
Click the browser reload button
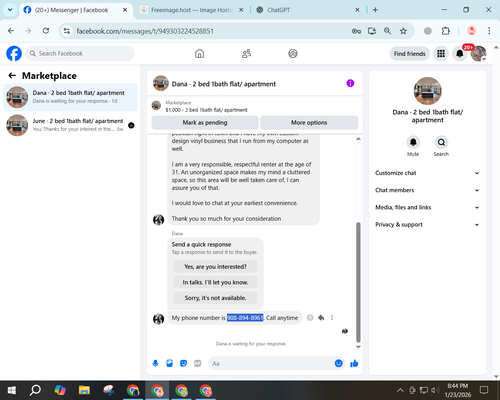pos(46,31)
